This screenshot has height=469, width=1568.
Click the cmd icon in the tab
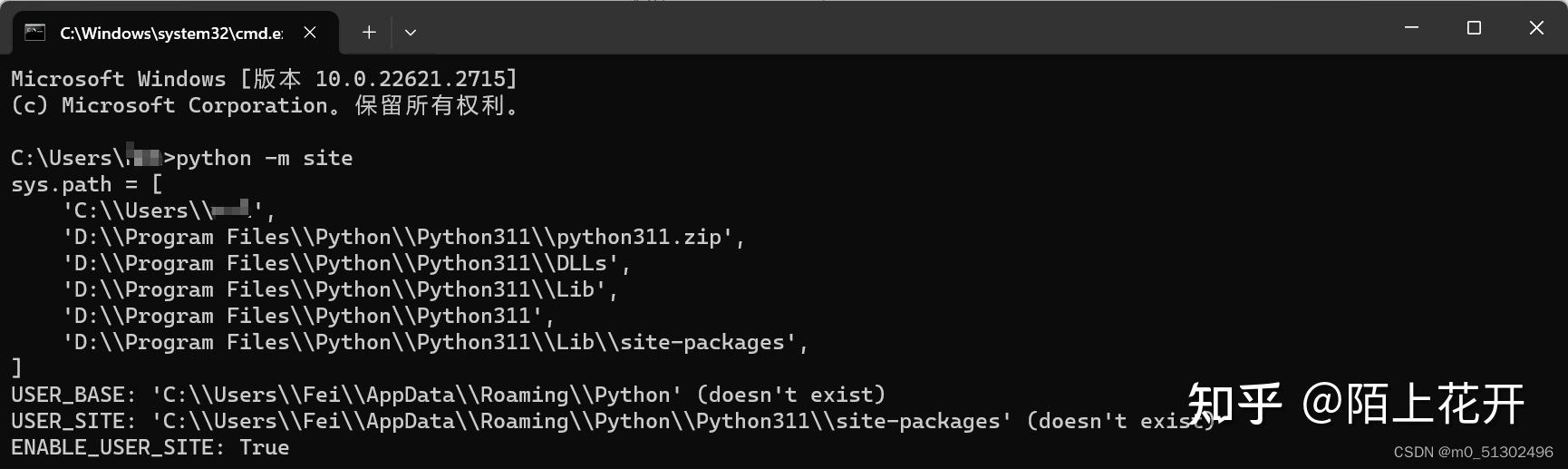coord(34,33)
